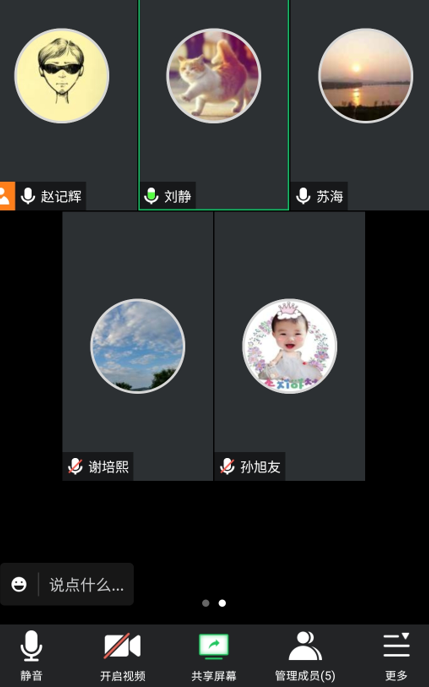Select the second page indicator dot
This screenshot has height=687, width=429.
coord(222,603)
